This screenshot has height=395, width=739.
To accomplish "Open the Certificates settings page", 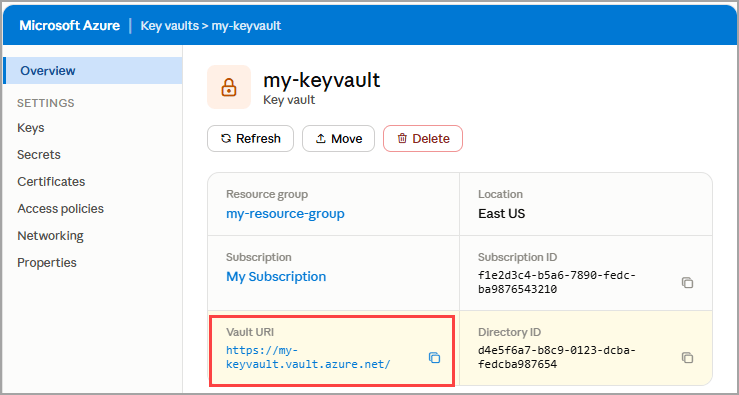I will click(51, 181).
